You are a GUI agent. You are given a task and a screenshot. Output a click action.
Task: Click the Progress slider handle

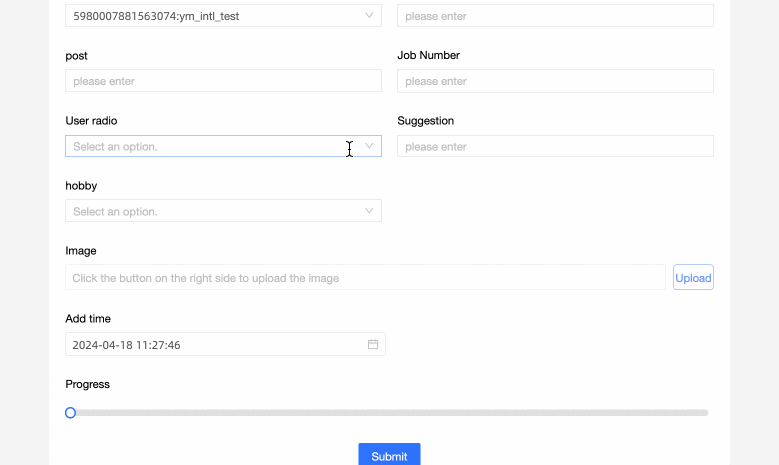point(70,412)
